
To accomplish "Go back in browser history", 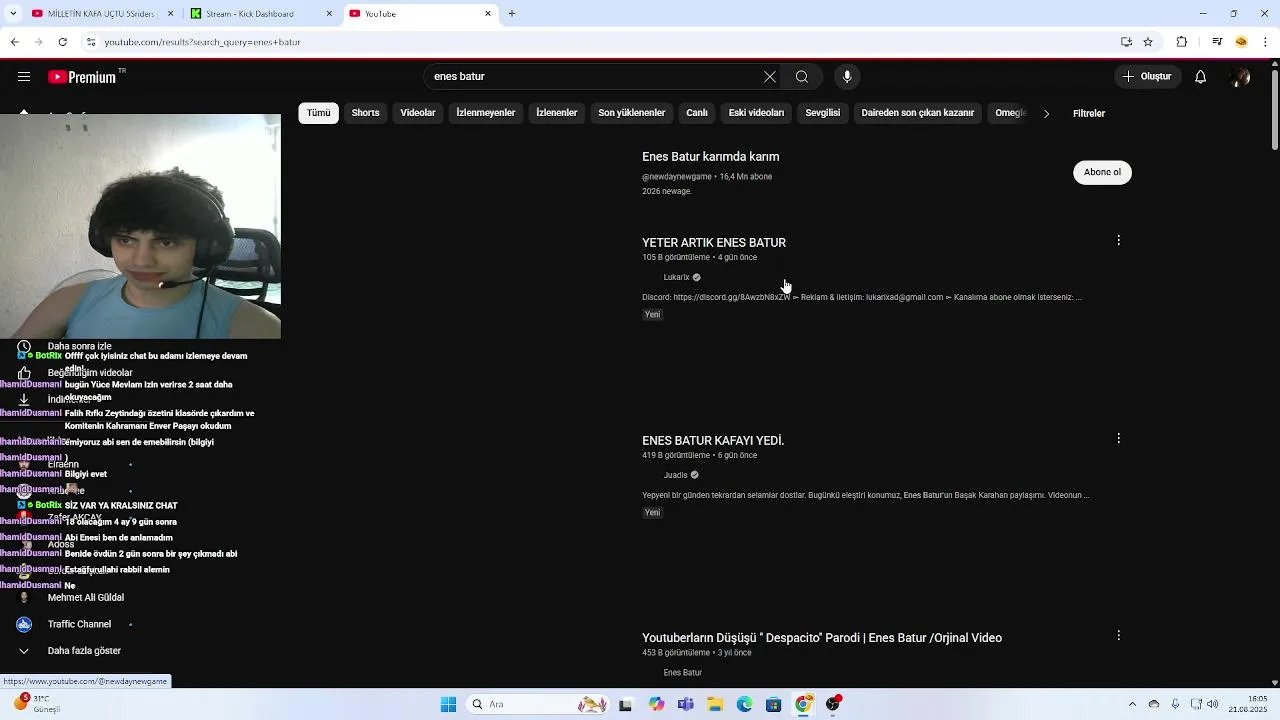I will (14, 42).
